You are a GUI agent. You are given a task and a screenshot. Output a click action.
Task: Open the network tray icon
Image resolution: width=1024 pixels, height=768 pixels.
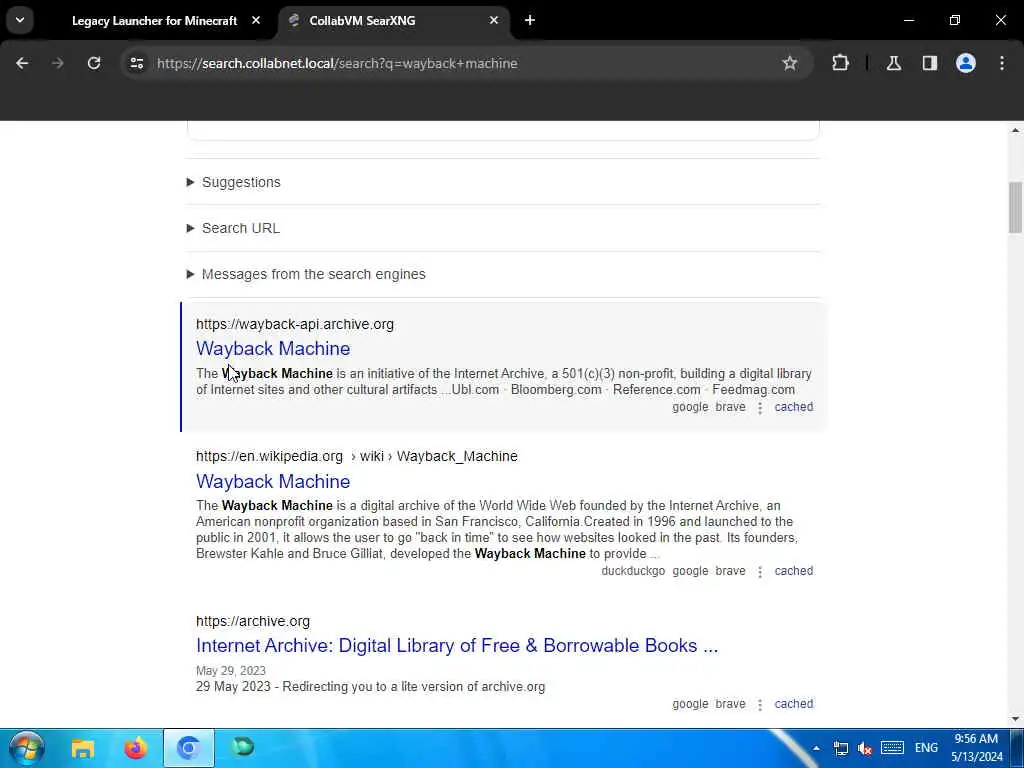click(x=840, y=748)
